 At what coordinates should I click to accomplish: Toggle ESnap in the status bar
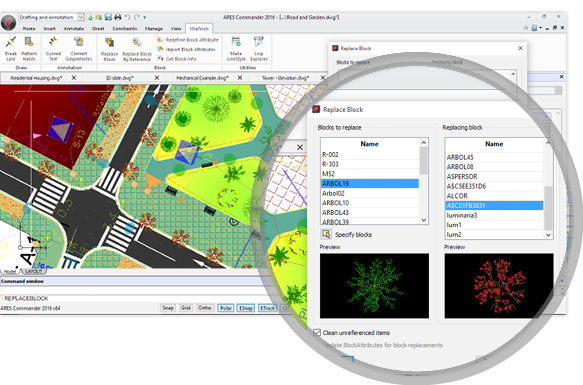point(245,308)
